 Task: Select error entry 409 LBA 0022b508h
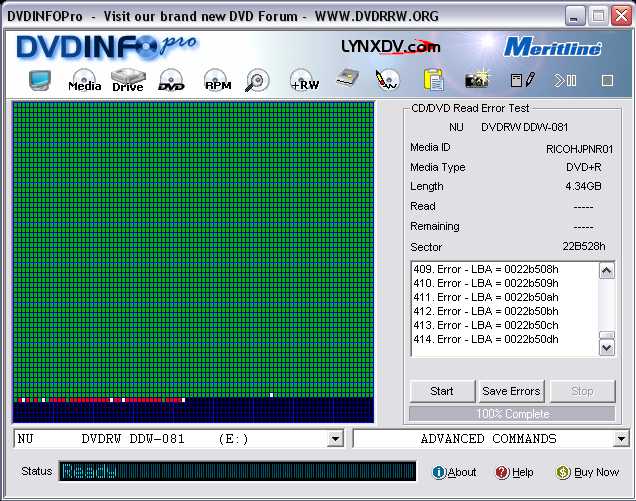click(x=486, y=269)
